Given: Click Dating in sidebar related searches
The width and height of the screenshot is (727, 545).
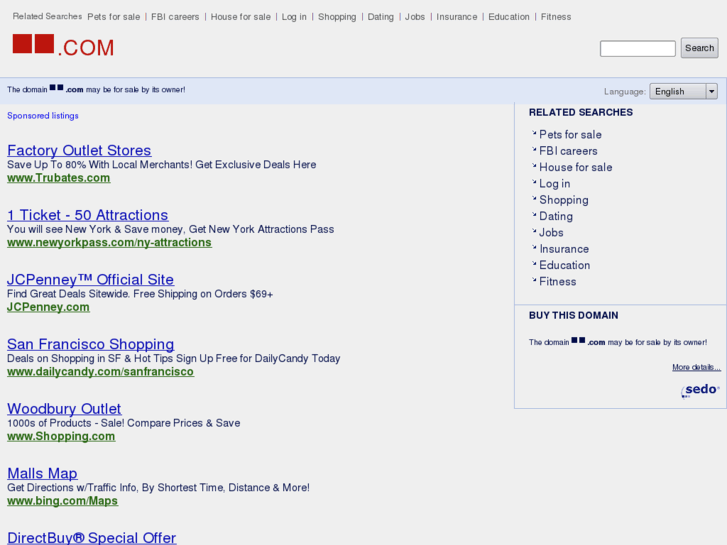Looking at the screenshot, I should (556, 216).
